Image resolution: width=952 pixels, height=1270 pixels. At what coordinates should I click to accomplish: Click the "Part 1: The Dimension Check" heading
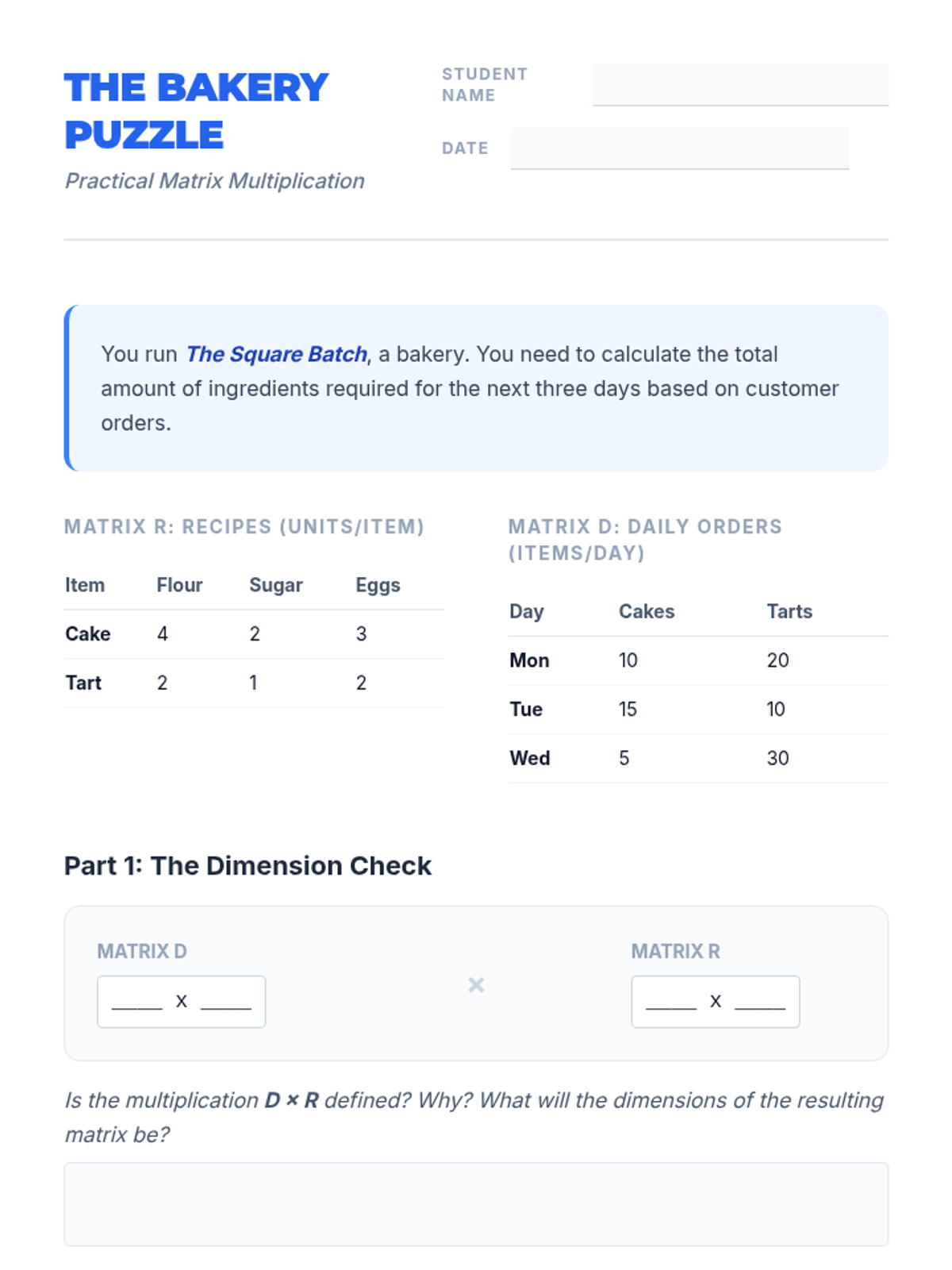click(248, 865)
